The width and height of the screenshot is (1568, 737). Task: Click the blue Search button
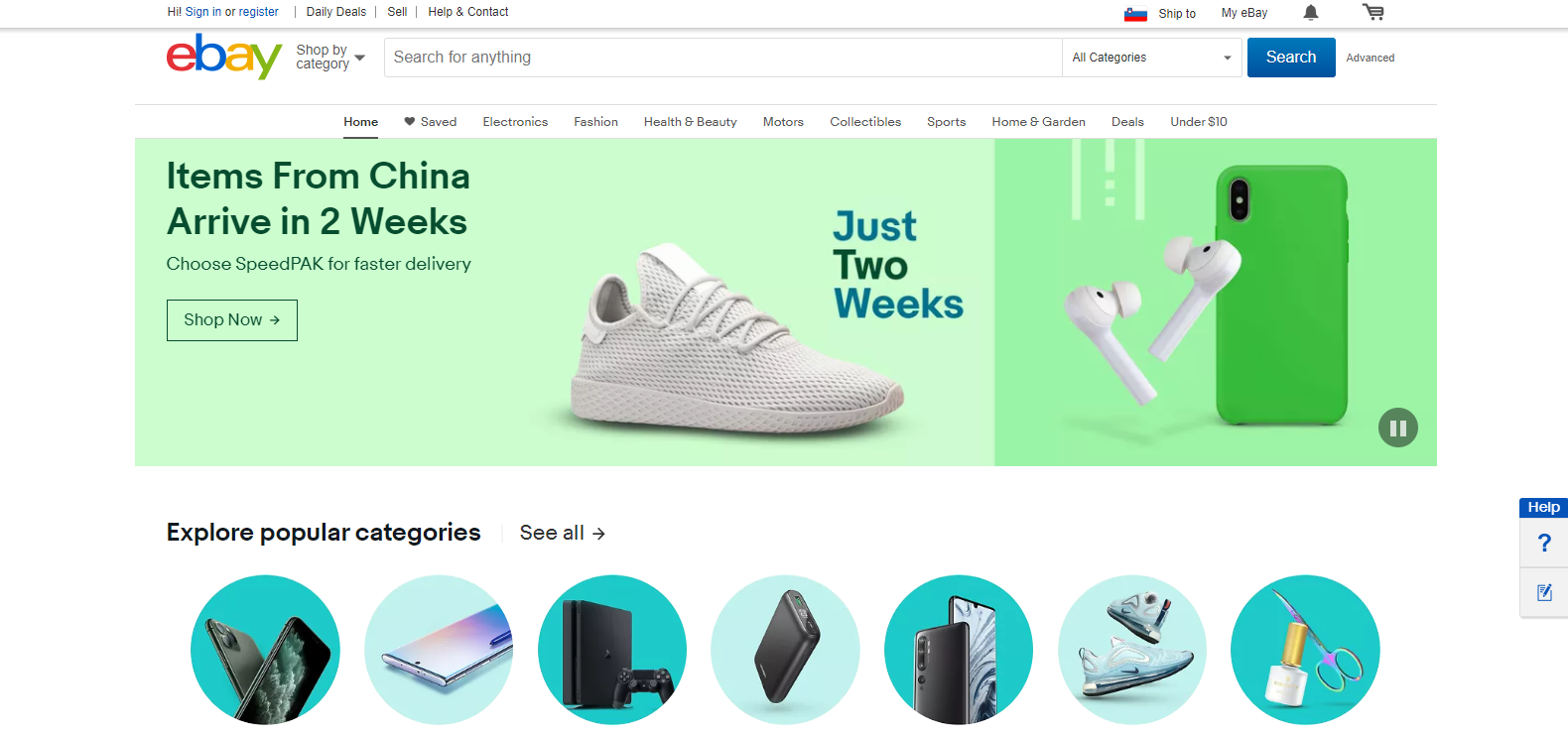1291,58
